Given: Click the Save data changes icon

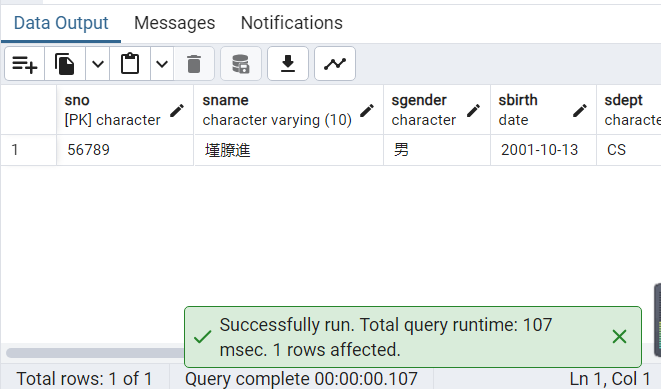Looking at the screenshot, I should (x=241, y=64).
